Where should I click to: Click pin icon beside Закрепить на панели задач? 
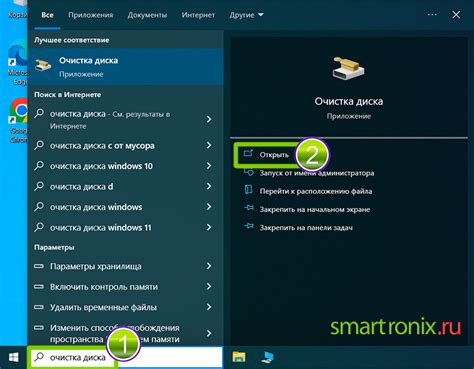coord(249,226)
